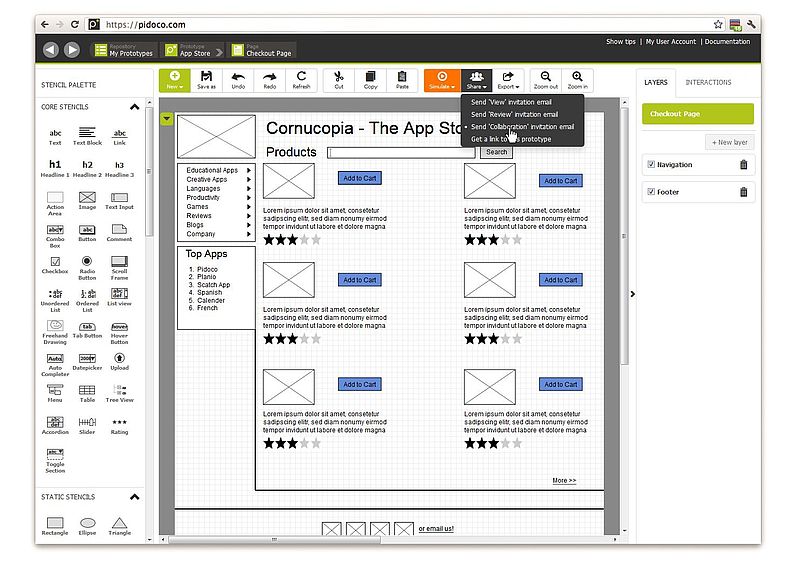This screenshot has width=800, height=562.
Task: Select the Link stencil
Action: point(119,137)
